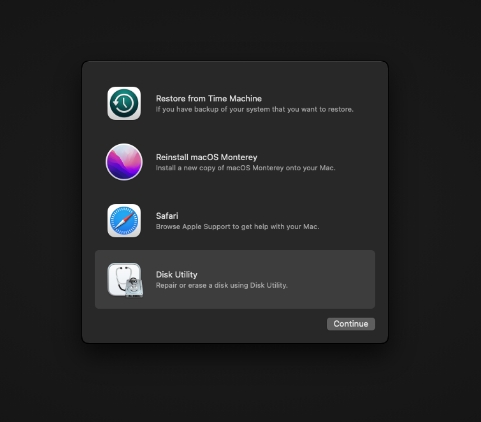Screen dimensions: 481x422
Task: Click 'Browse Apple Support to get help' description
Action: 212,227
